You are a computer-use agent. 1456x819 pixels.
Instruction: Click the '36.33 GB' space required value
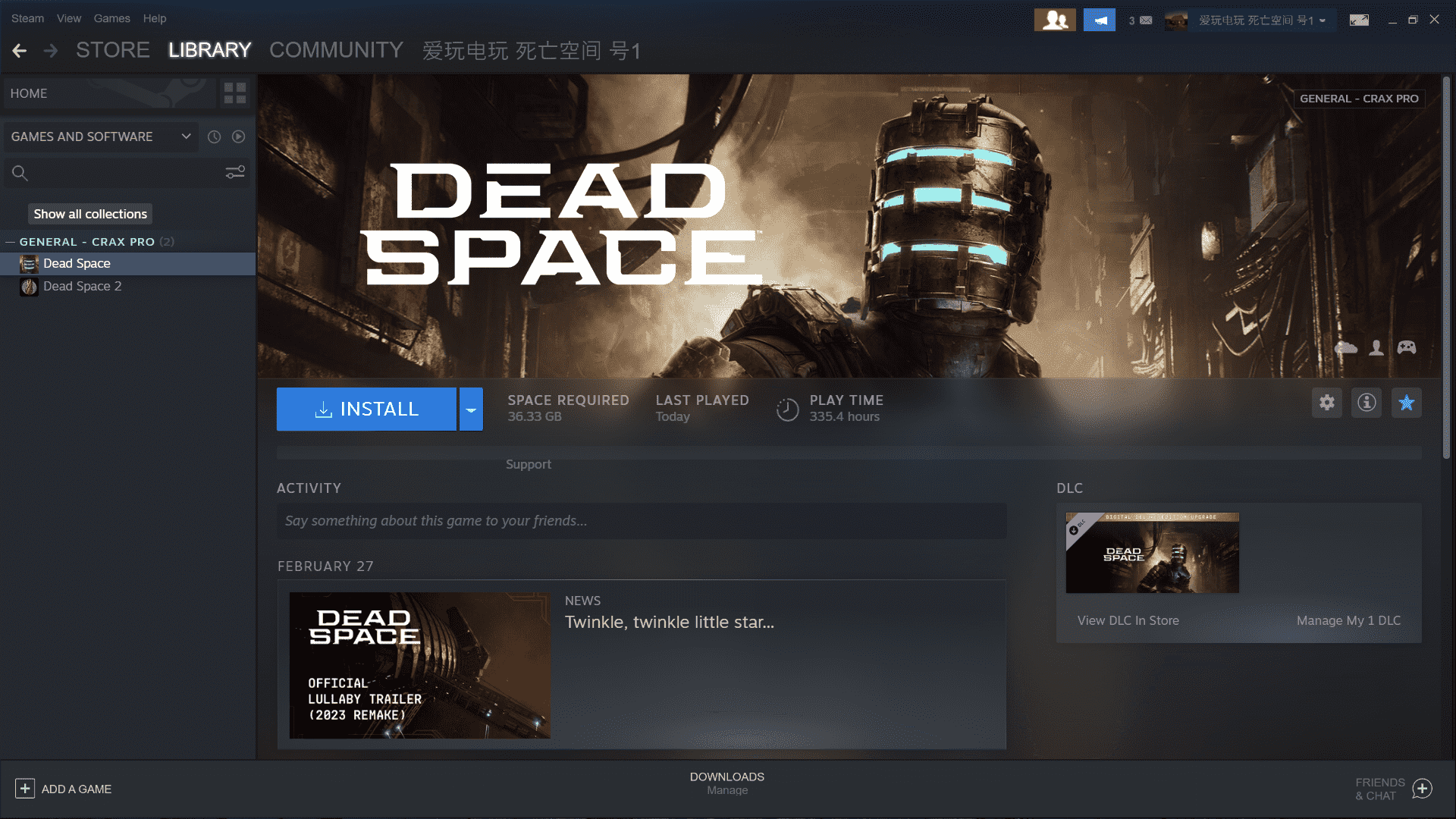(535, 417)
